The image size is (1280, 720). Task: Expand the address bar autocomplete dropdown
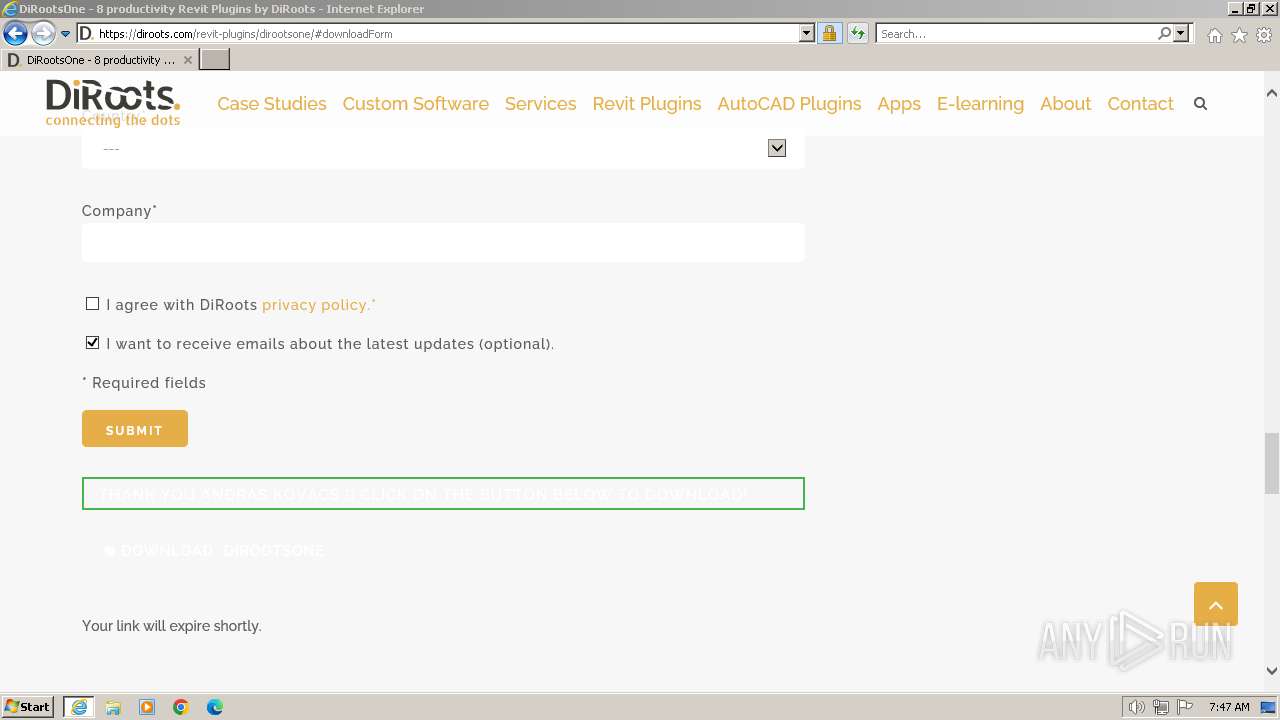(x=807, y=33)
